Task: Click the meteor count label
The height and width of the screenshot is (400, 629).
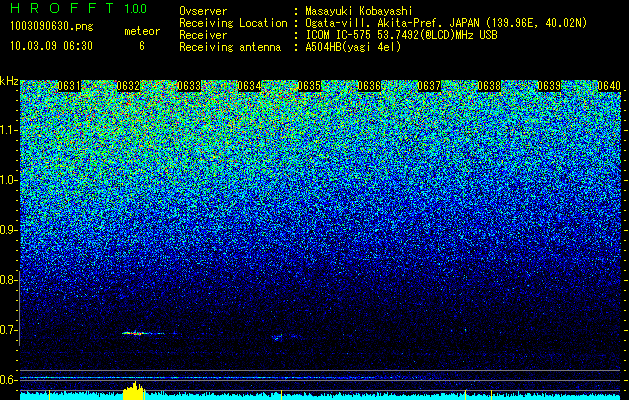Action: click(142, 31)
